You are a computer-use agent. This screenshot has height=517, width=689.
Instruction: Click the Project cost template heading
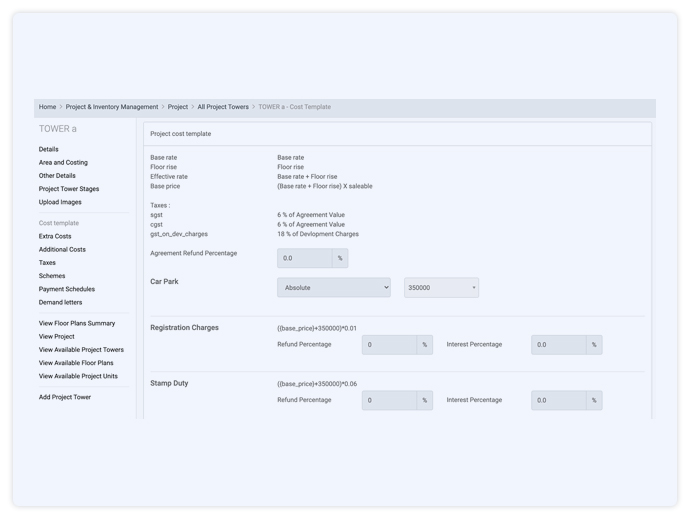(181, 134)
